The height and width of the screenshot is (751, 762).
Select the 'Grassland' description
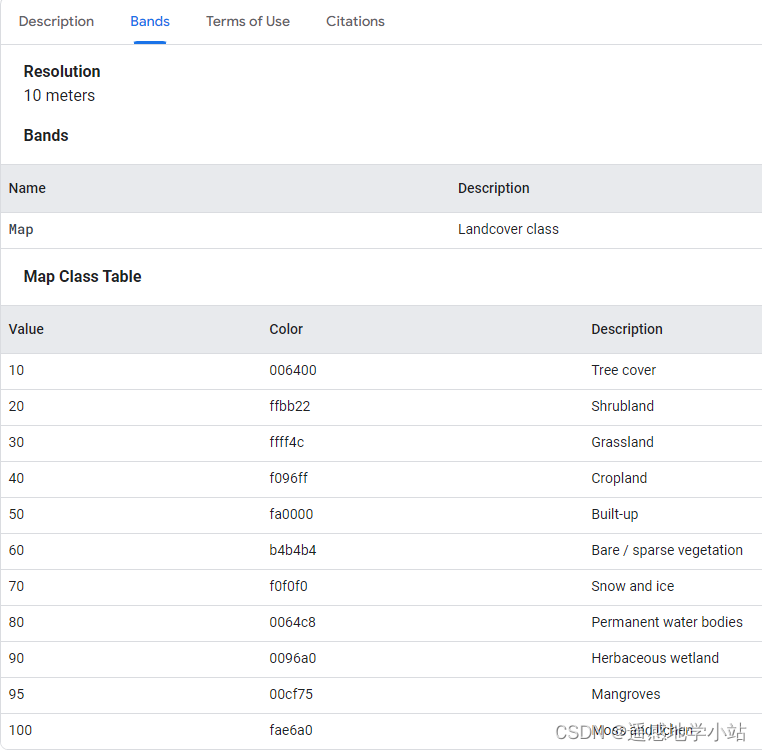click(623, 442)
